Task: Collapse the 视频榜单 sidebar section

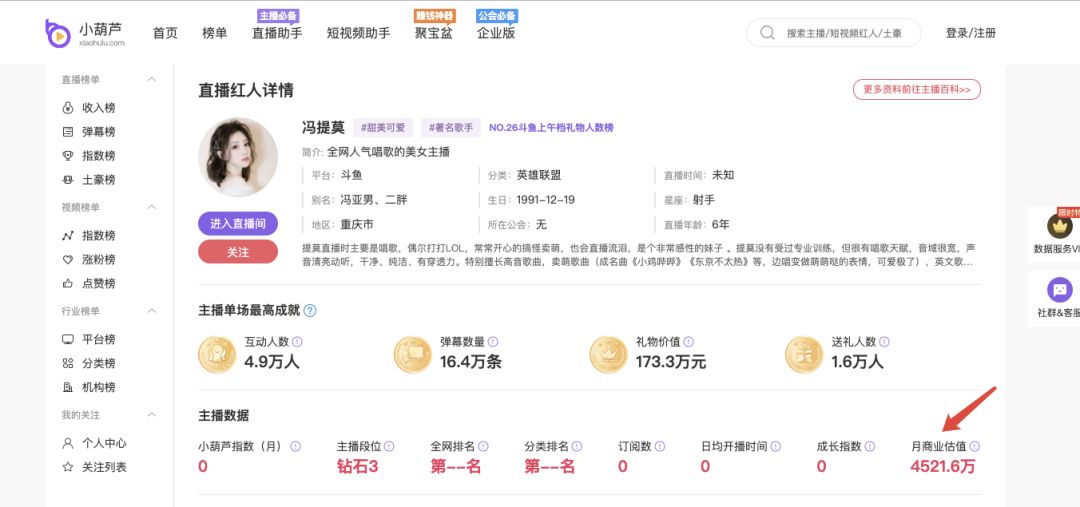Action: click(152, 207)
